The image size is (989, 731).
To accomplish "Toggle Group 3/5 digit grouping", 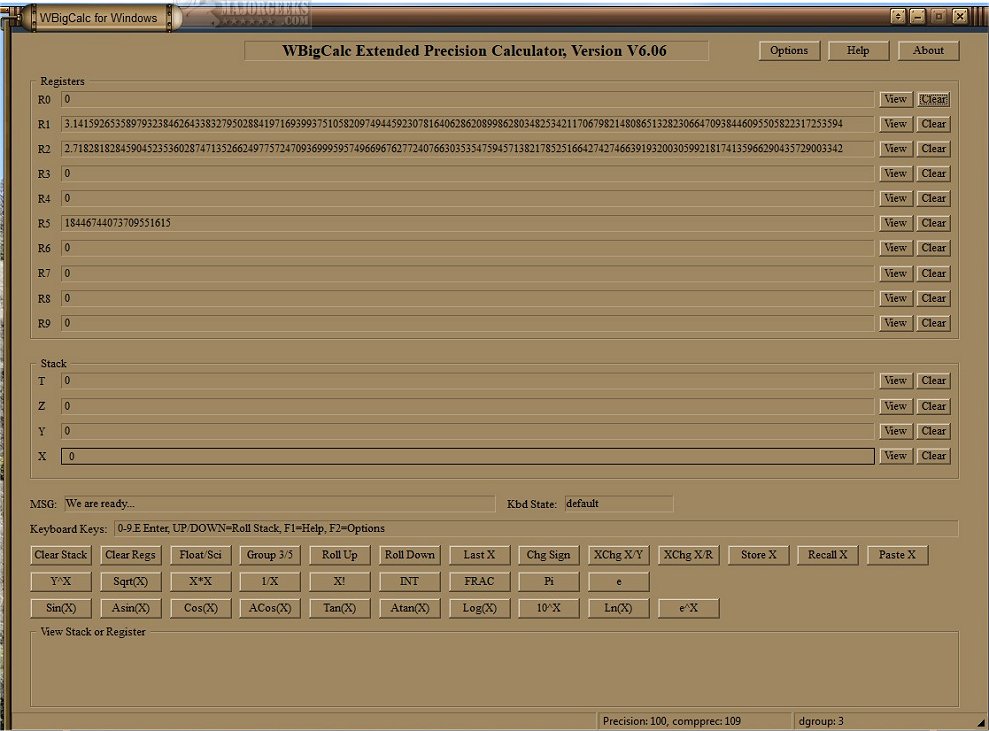I will pos(270,555).
